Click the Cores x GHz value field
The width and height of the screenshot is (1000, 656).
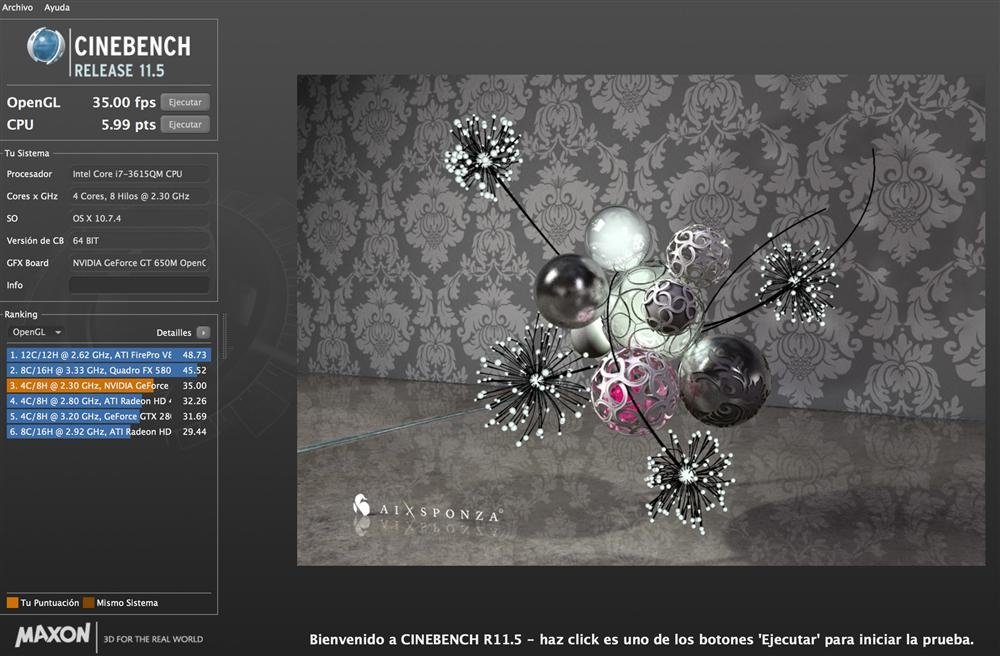pyautogui.click(x=140, y=196)
